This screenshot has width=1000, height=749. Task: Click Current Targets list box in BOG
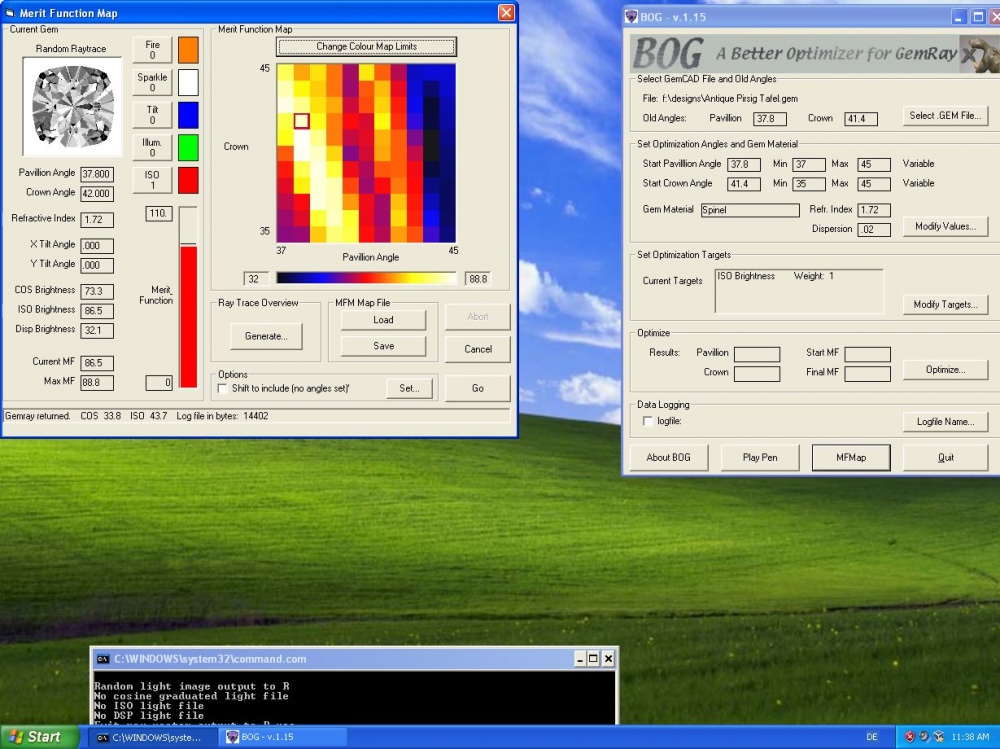coord(799,292)
